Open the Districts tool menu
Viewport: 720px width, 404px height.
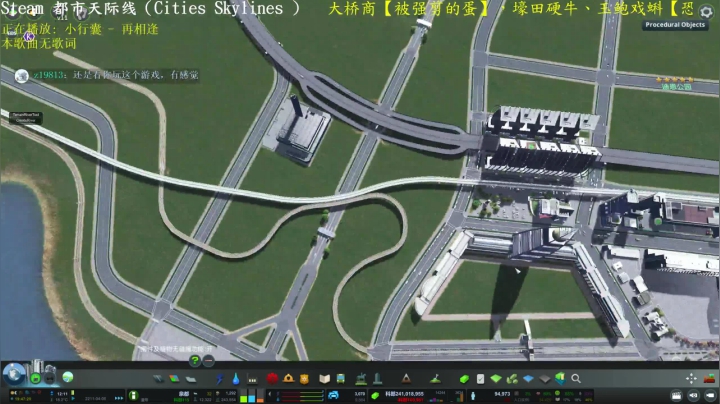pos(191,379)
